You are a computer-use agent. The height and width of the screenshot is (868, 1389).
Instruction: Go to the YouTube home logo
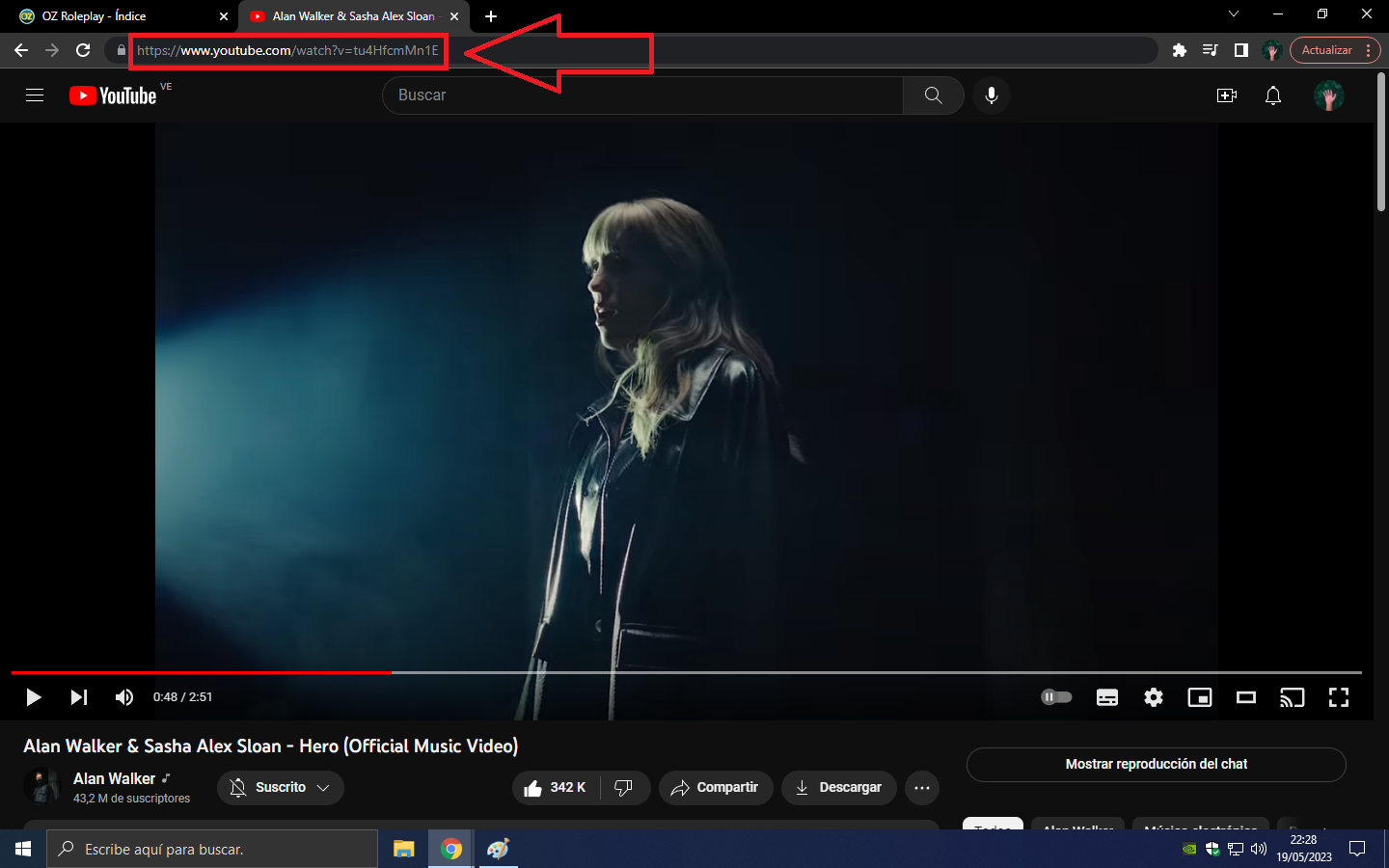click(113, 95)
